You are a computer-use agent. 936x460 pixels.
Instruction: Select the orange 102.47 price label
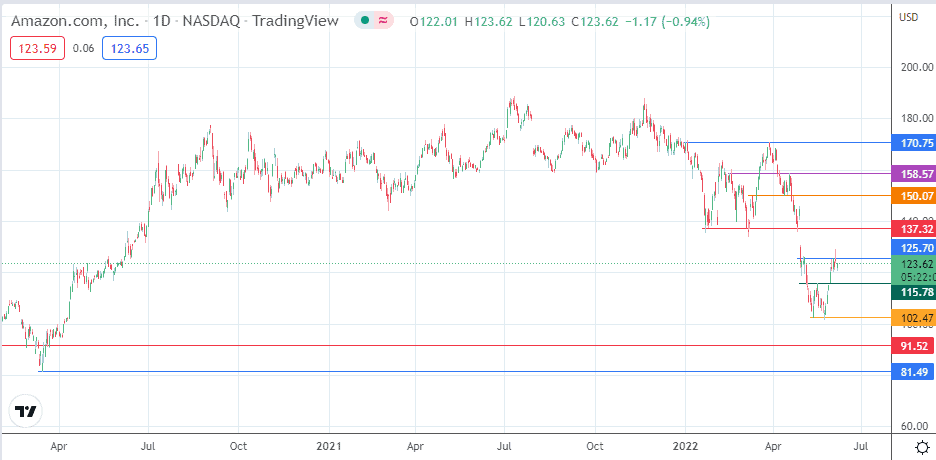click(913, 318)
